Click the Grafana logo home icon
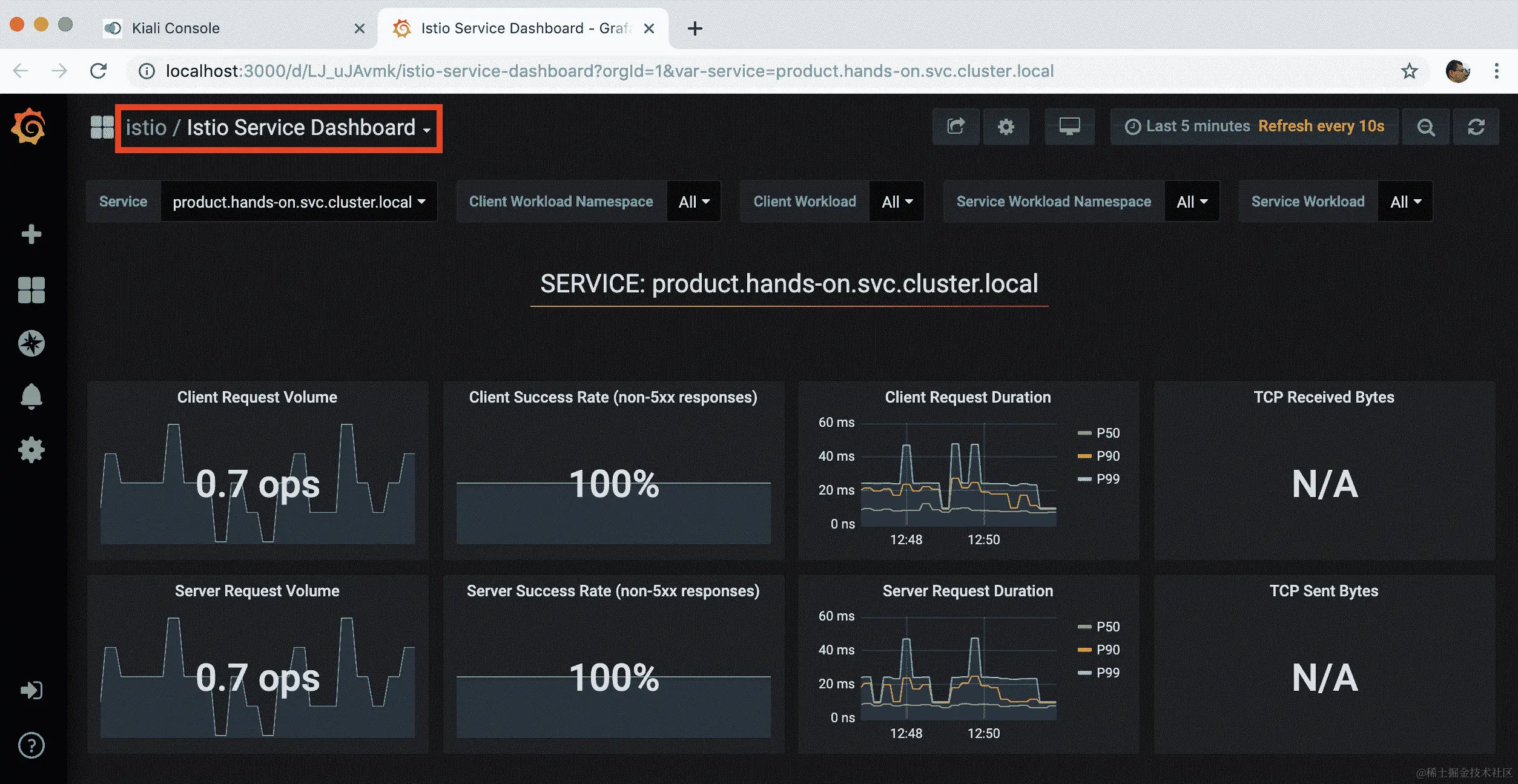 click(28, 127)
